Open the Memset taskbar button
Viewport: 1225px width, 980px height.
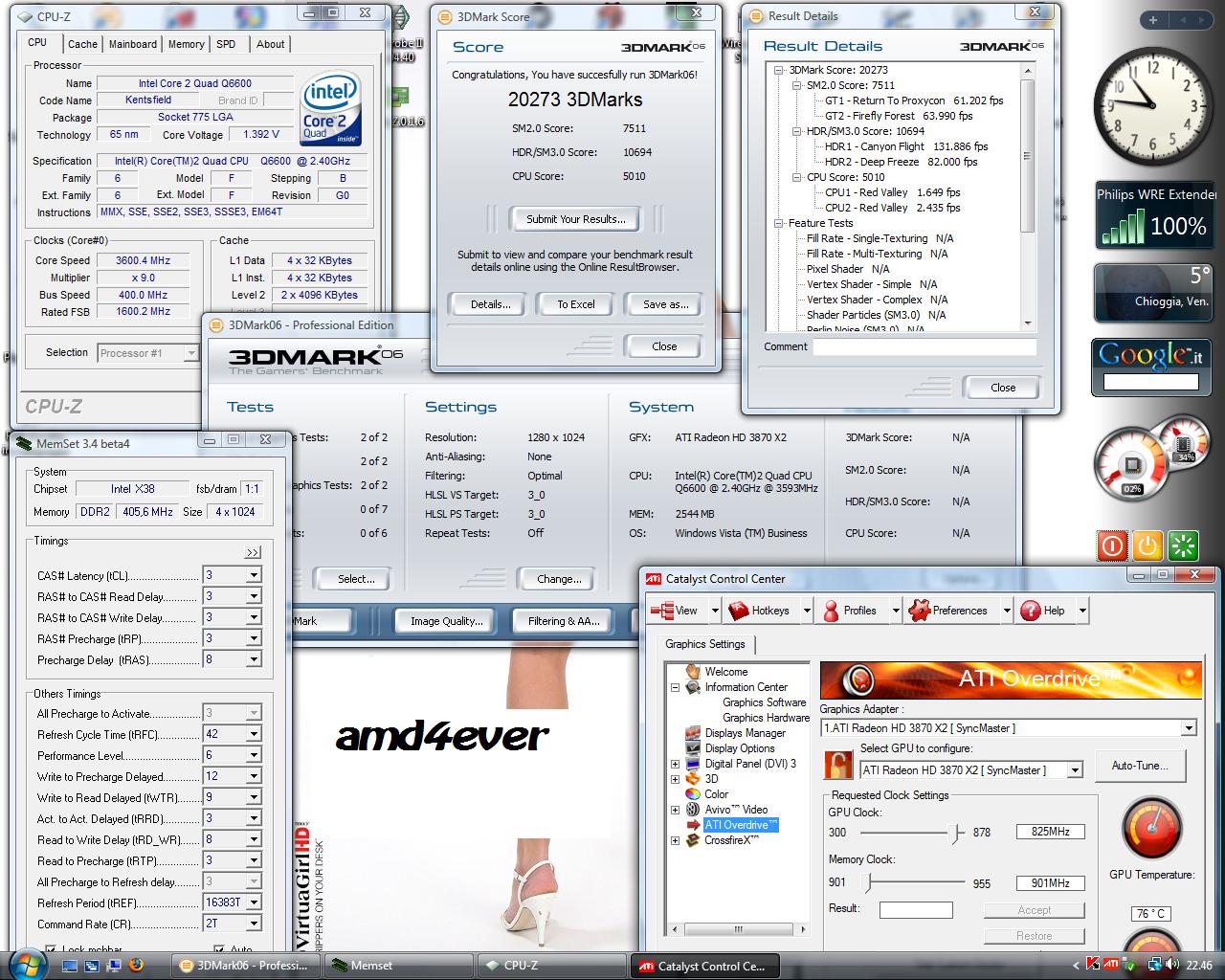[397, 966]
